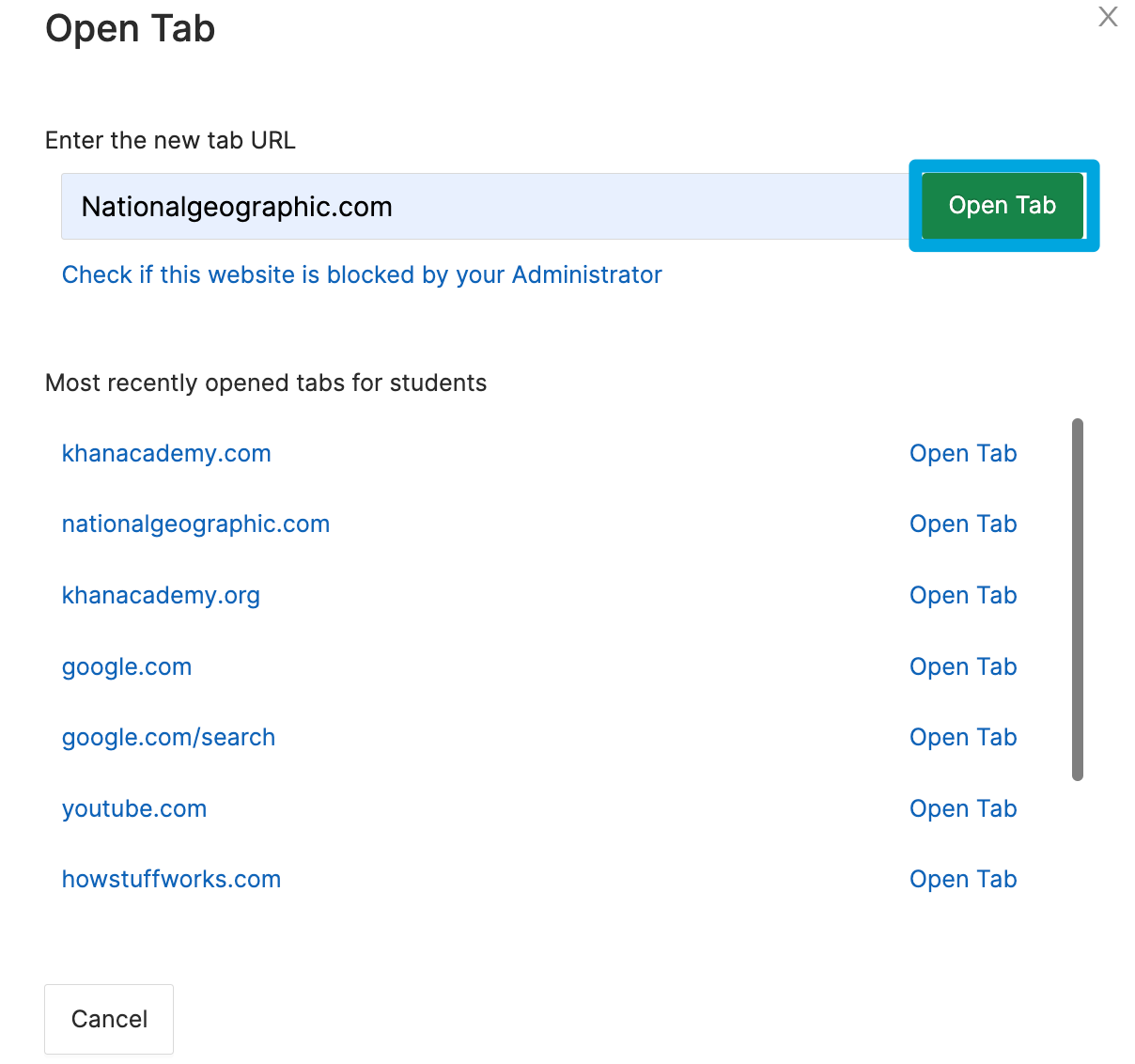This screenshot has width=1135, height=1064.
Task: Open khanacademy.org from recent tabs
Action: pyautogui.click(x=161, y=595)
